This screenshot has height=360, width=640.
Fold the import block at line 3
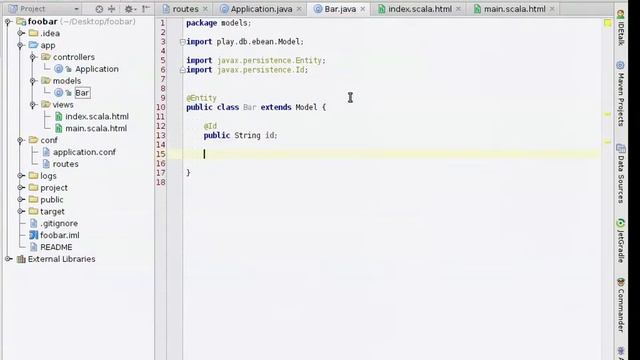[182, 42]
